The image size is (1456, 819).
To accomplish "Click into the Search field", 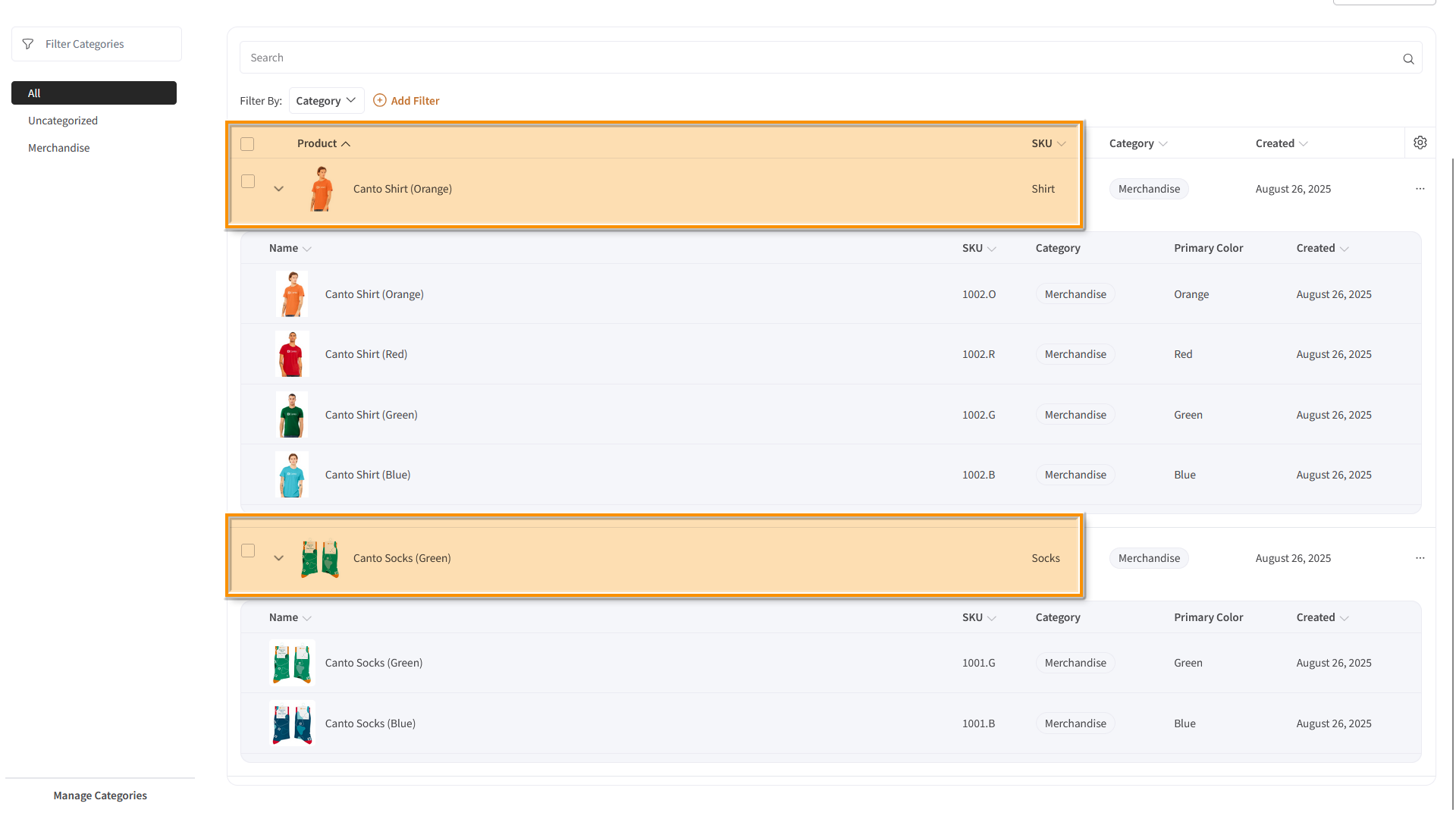I will click(x=819, y=58).
